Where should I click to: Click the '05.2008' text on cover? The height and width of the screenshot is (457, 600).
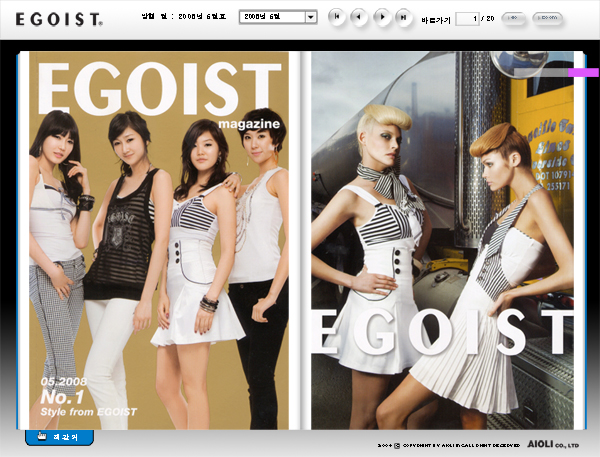[64, 382]
